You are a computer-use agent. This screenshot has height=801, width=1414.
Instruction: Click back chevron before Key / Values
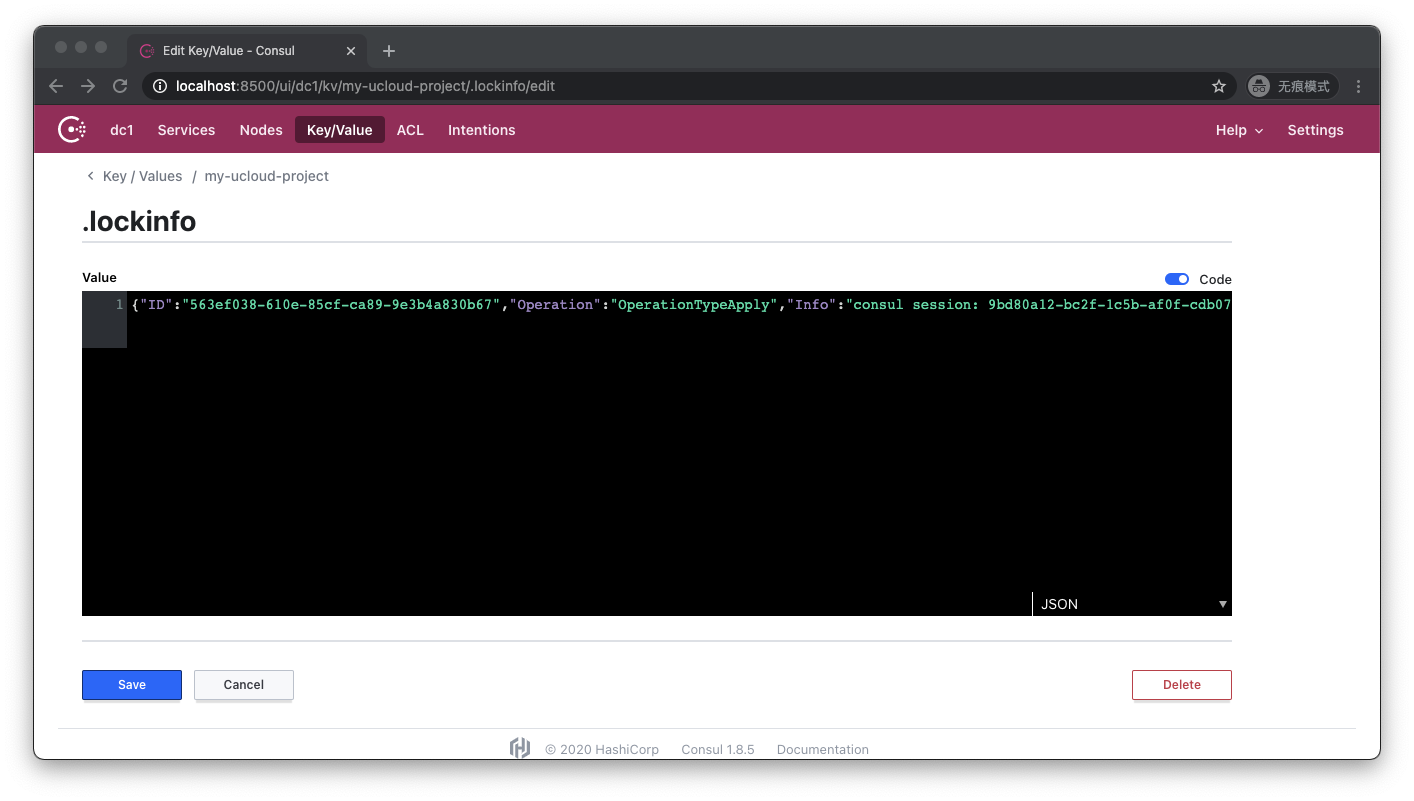point(91,176)
